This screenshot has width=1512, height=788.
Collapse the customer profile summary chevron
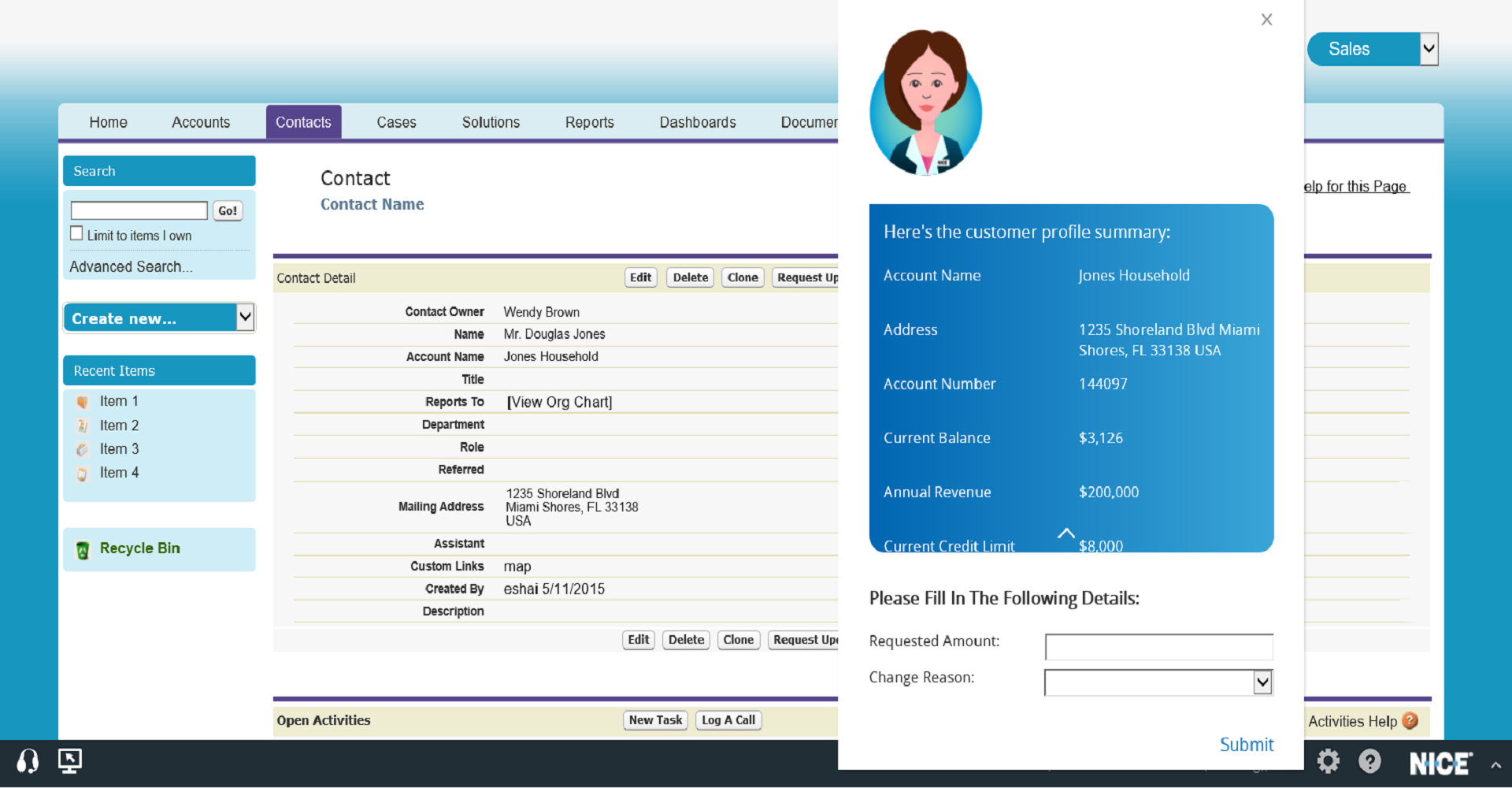click(x=1065, y=533)
